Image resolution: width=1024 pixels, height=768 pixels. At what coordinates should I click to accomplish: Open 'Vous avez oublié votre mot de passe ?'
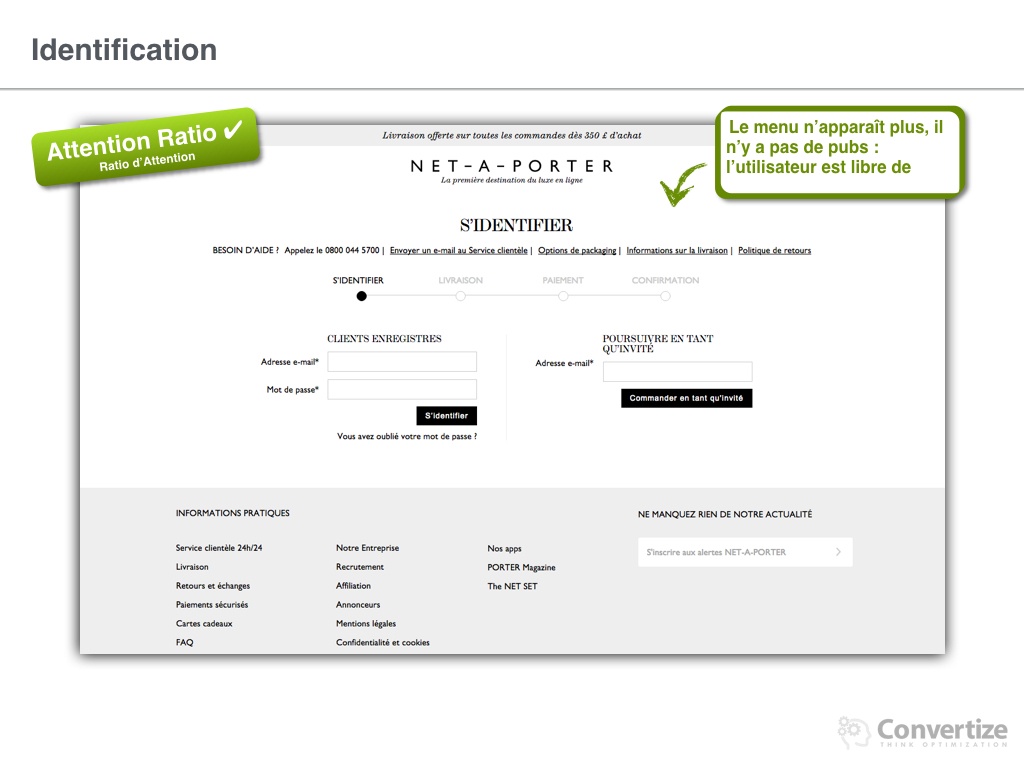tap(407, 436)
